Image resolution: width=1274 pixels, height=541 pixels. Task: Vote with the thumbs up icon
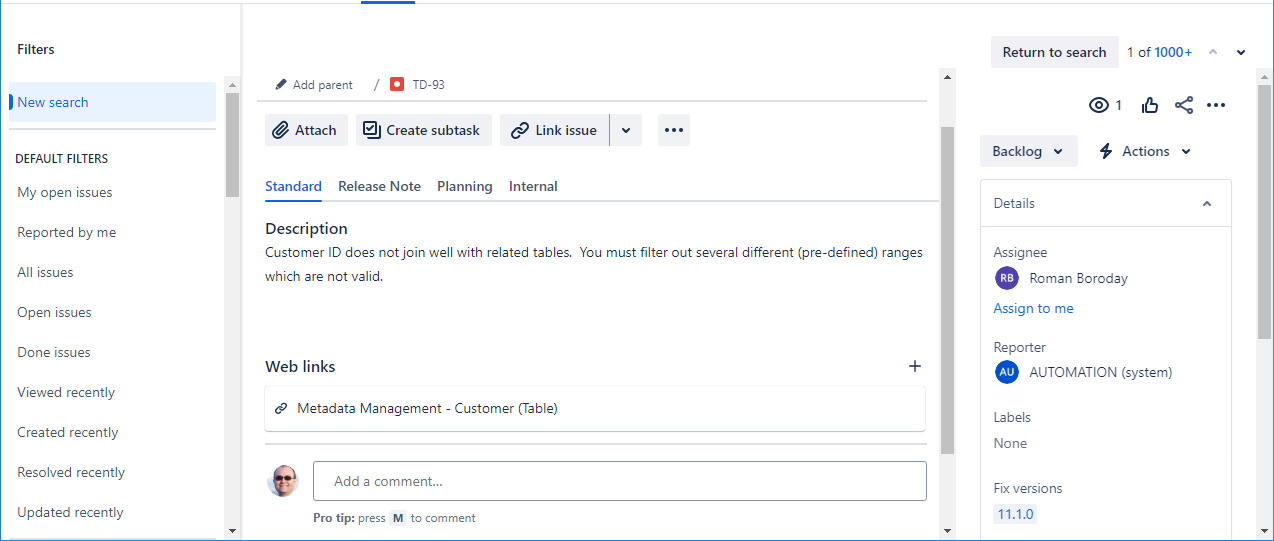(1150, 105)
